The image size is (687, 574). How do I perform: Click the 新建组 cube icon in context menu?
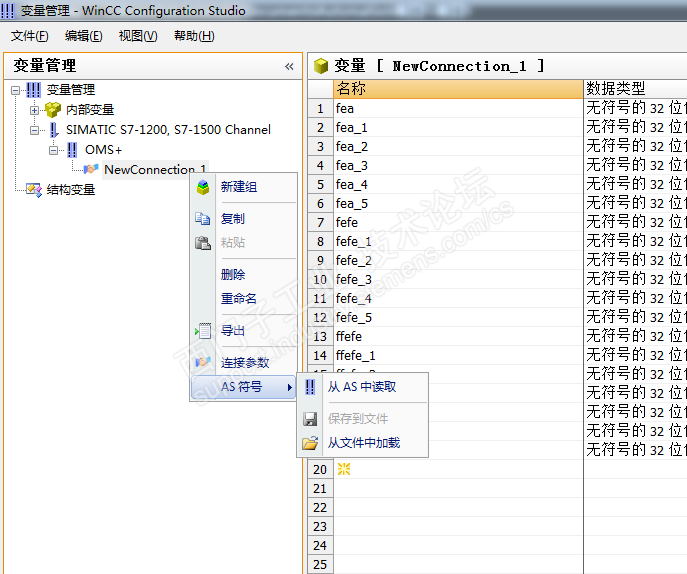coord(203,188)
